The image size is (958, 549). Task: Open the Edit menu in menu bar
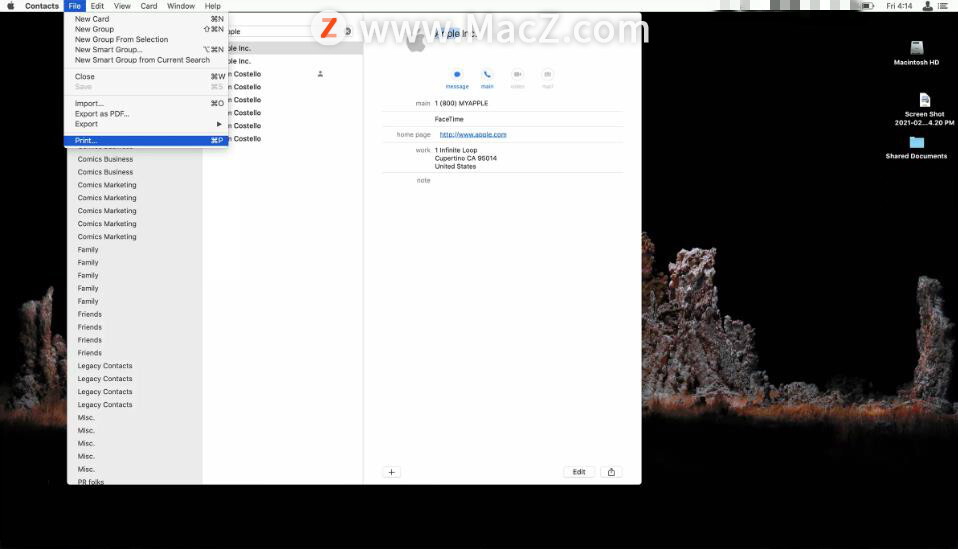[x=97, y=6]
